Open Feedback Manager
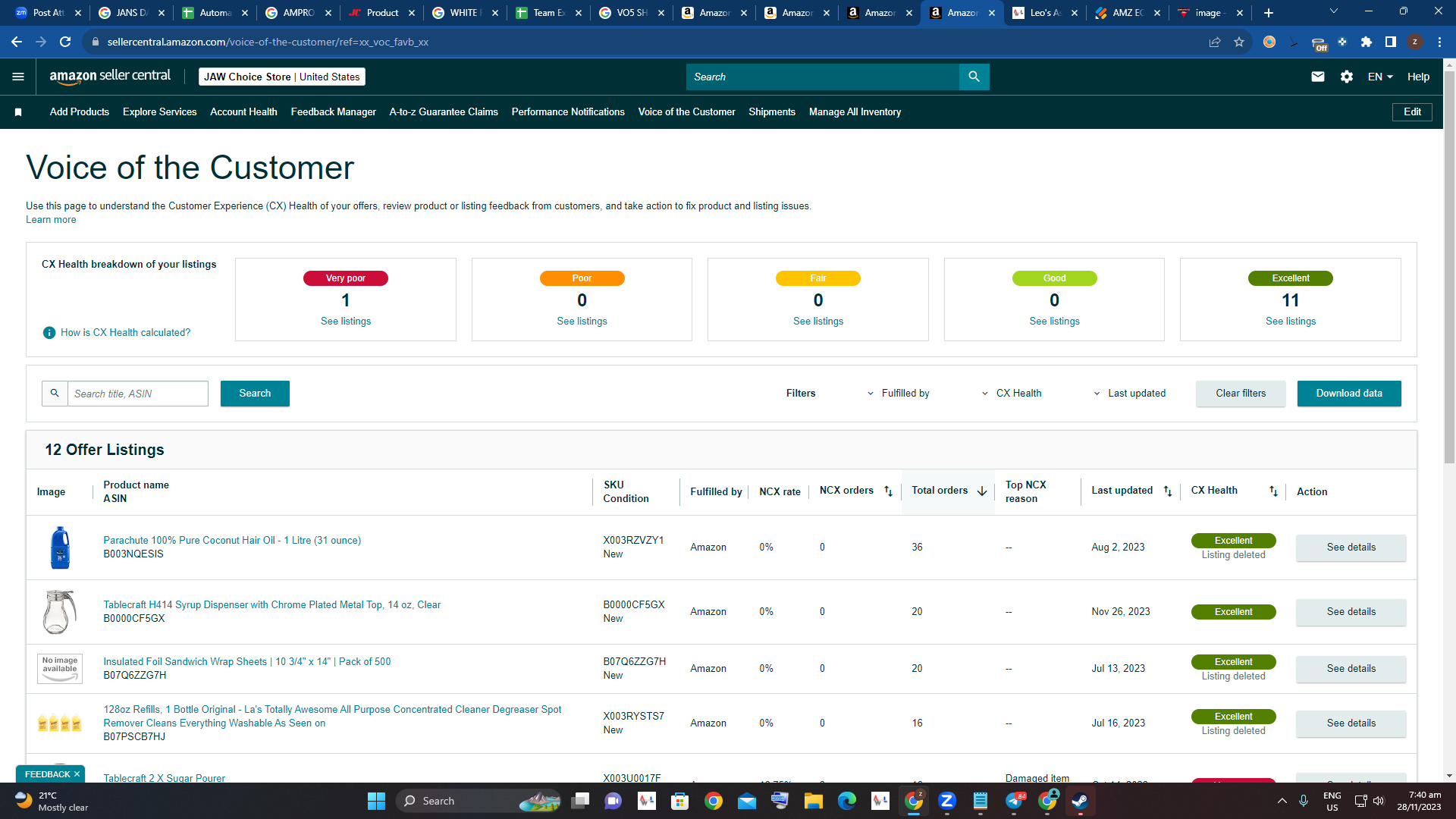This screenshot has height=819, width=1456. 334,112
